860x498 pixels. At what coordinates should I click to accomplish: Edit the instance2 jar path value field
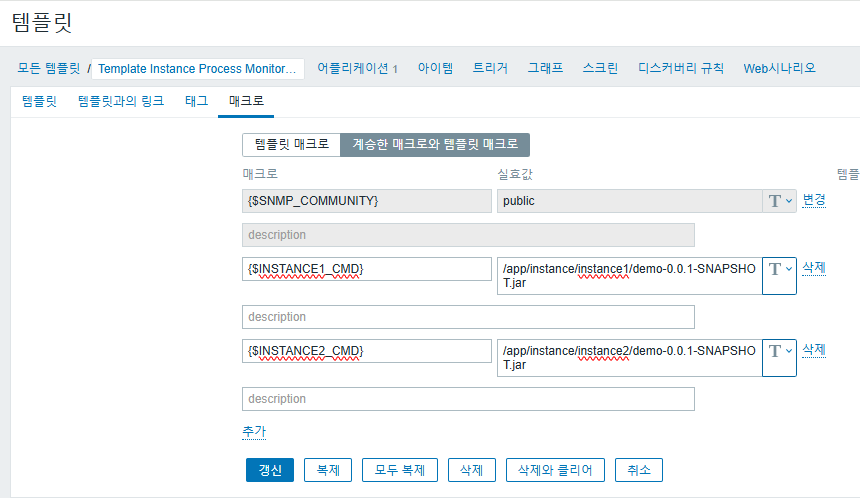point(630,358)
